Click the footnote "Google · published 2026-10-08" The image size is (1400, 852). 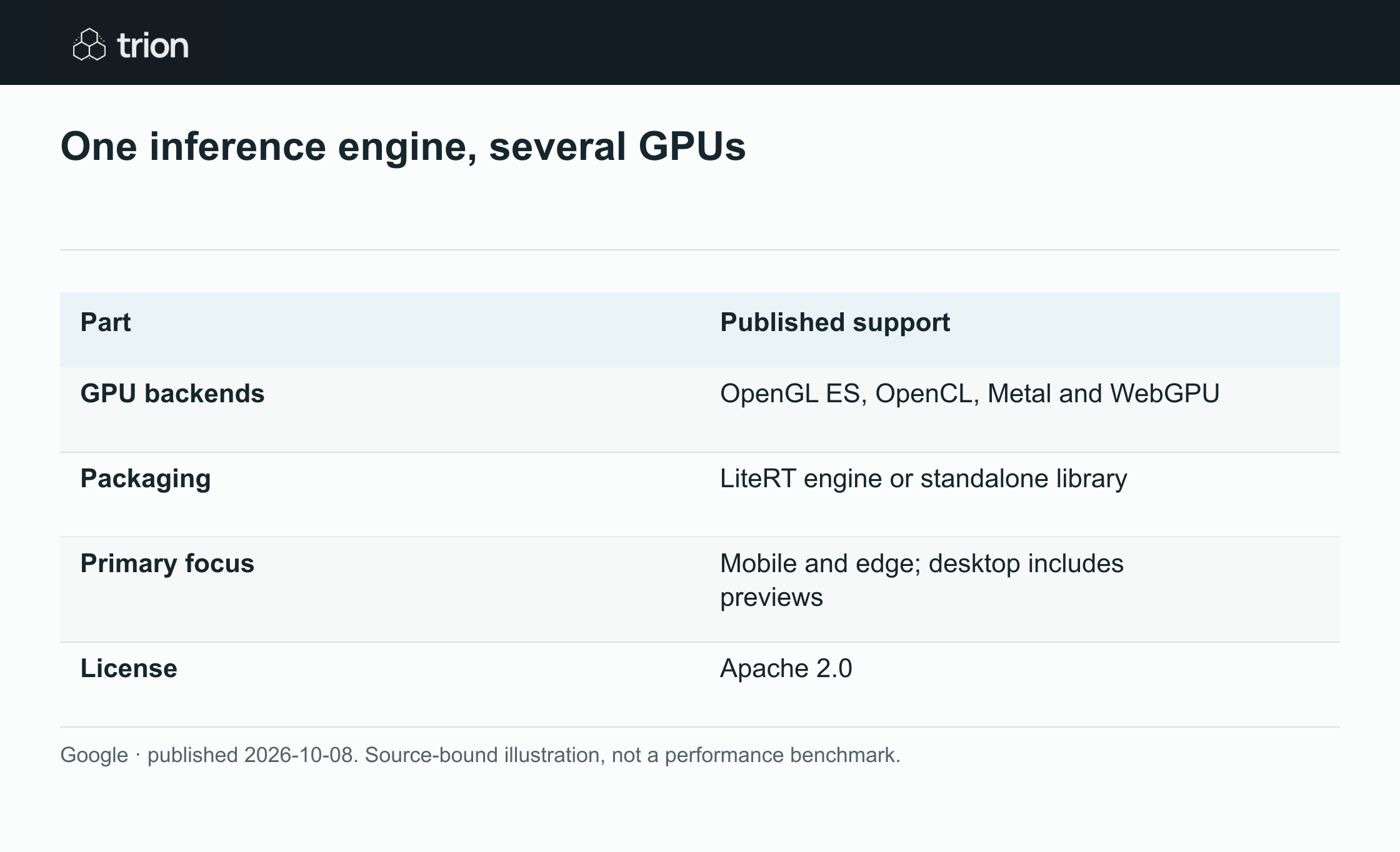[x=207, y=755]
